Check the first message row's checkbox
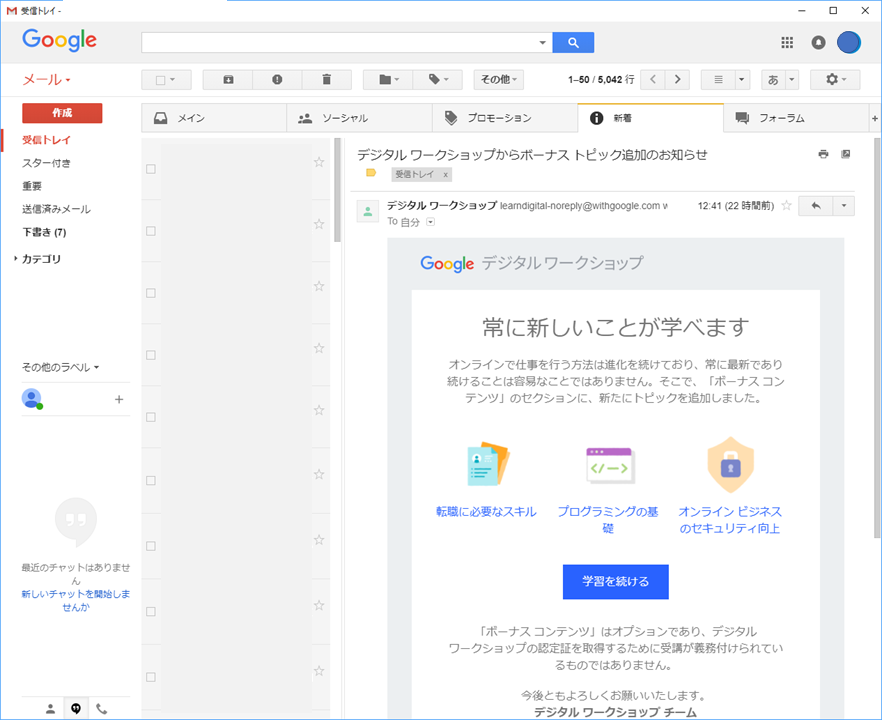The image size is (882, 720). [x=151, y=169]
